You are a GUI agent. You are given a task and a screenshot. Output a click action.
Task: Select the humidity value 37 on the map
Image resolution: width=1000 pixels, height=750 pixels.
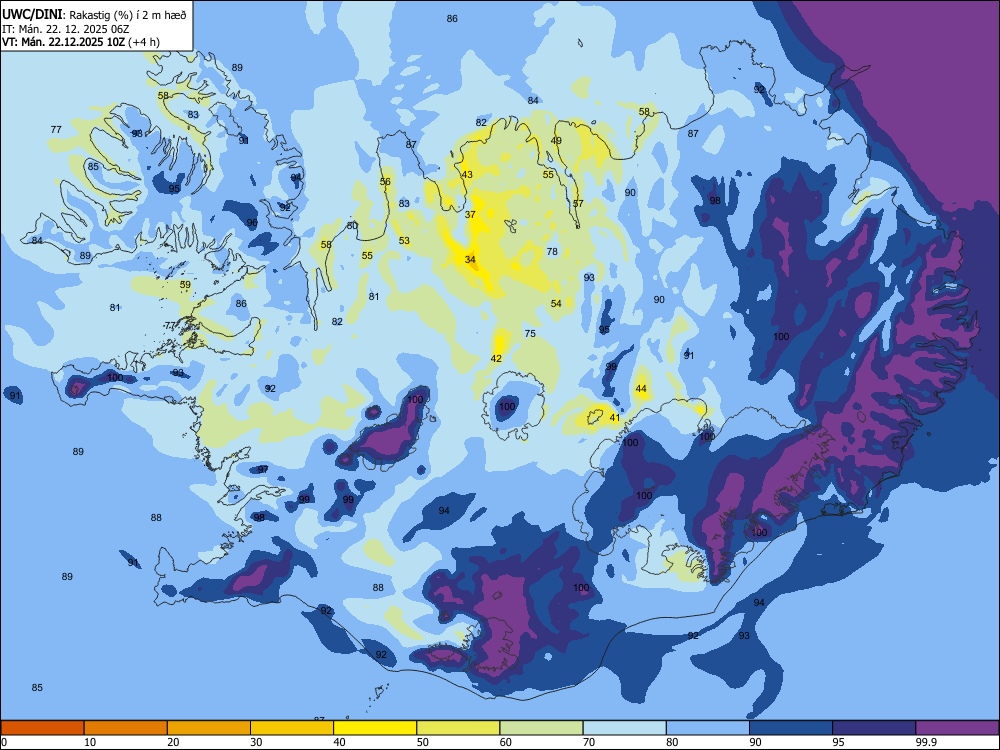point(470,215)
